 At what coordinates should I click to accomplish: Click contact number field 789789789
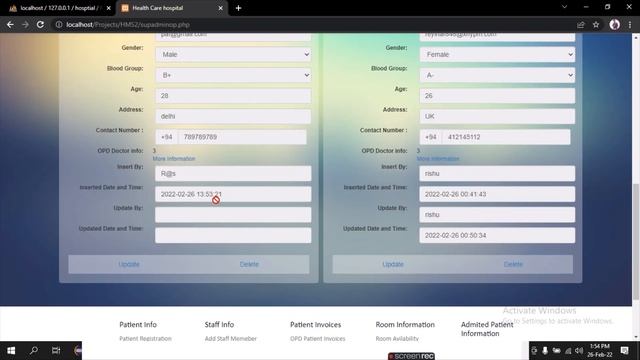[x=242, y=137]
